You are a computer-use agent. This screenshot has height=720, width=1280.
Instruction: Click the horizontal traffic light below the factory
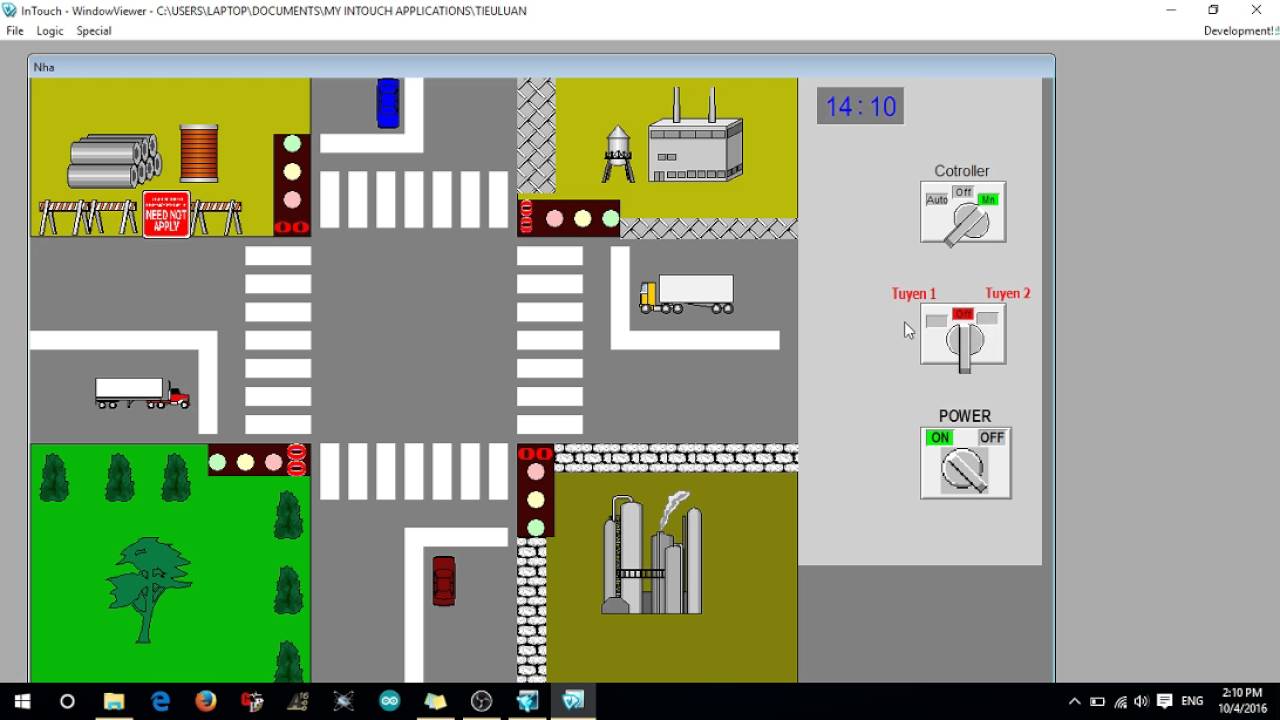[x=569, y=218]
